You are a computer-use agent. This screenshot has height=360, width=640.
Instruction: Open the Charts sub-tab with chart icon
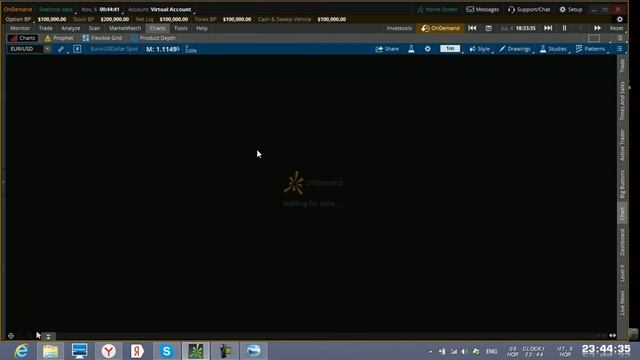click(x=23, y=38)
